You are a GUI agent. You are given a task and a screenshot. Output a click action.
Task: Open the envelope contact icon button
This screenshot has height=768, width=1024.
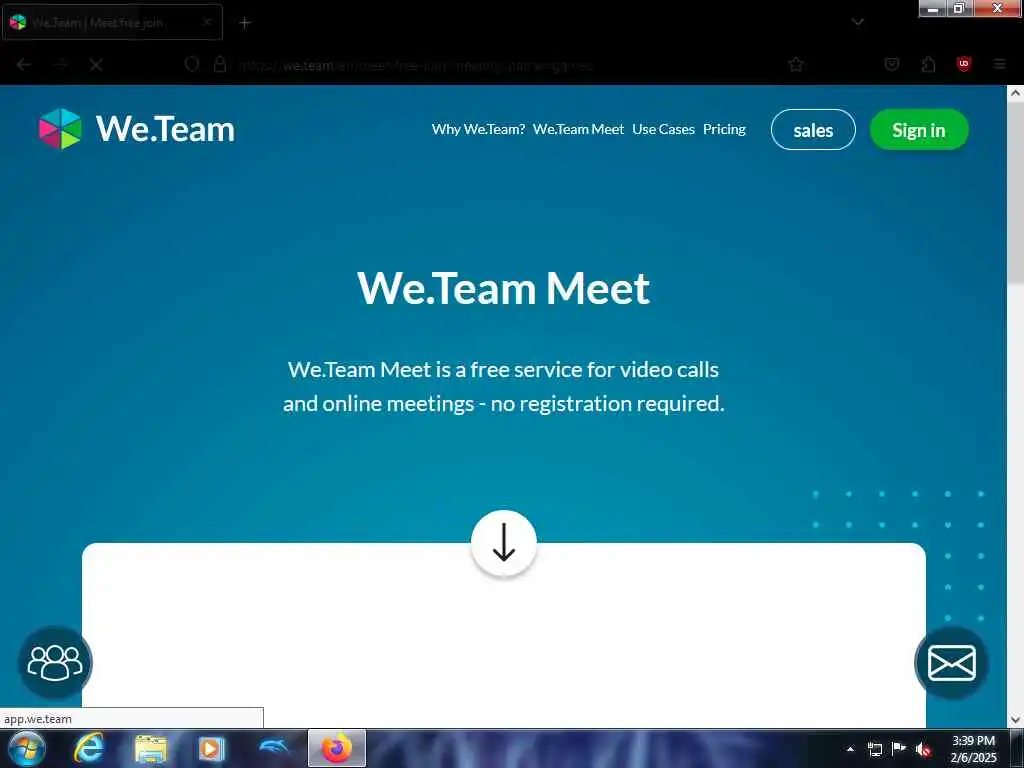[952, 662]
